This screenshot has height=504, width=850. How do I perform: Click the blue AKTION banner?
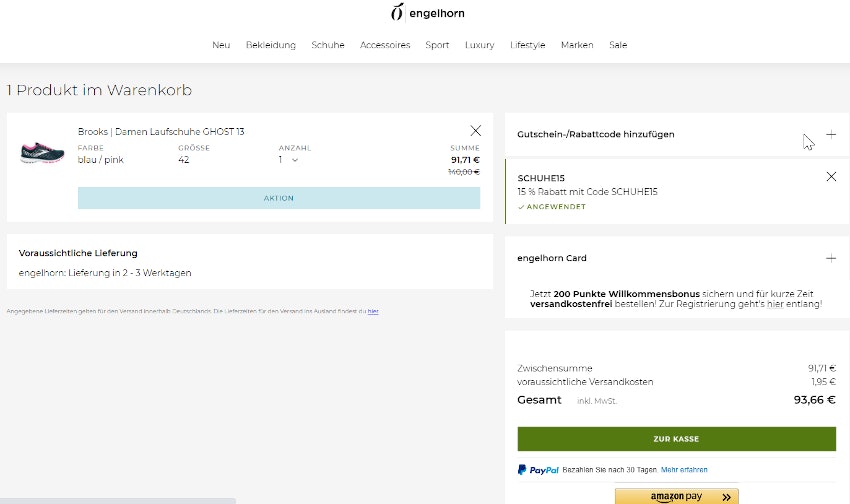(x=278, y=198)
